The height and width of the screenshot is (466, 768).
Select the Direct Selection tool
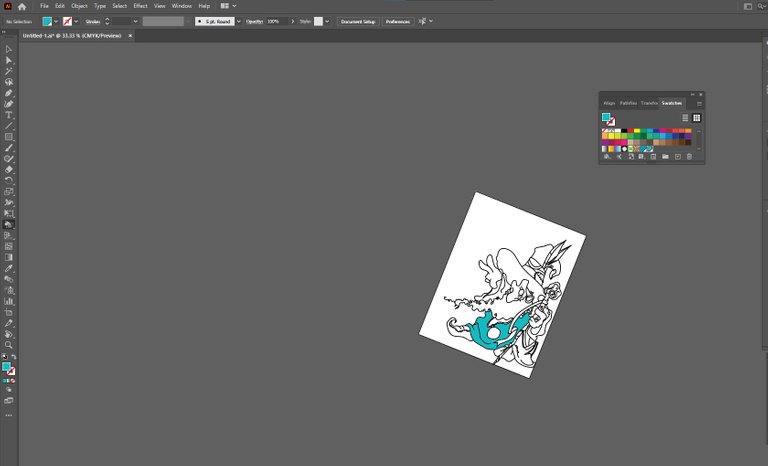8,60
